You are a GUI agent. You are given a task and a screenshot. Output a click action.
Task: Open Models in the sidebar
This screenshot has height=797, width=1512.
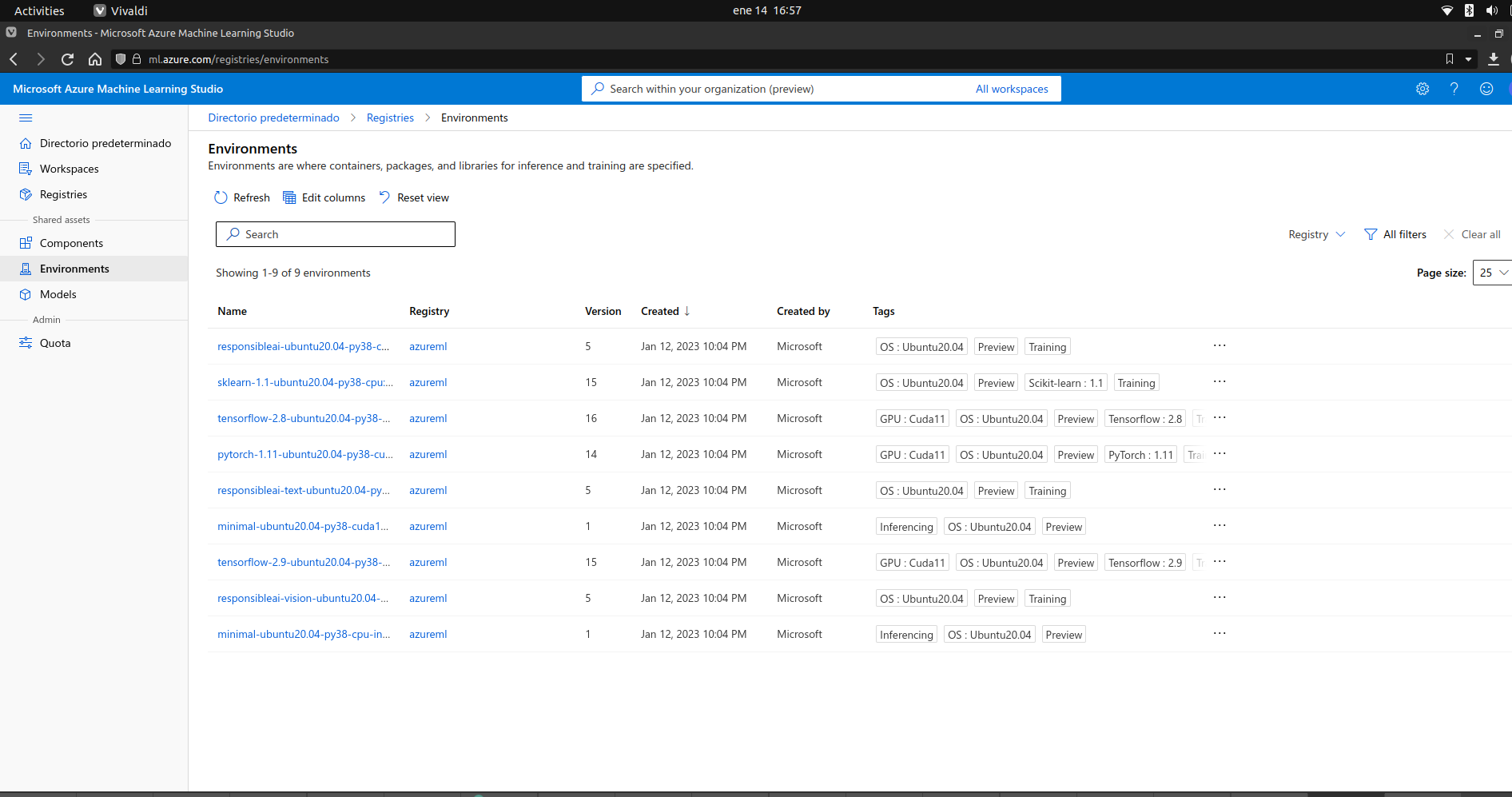point(94,294)
